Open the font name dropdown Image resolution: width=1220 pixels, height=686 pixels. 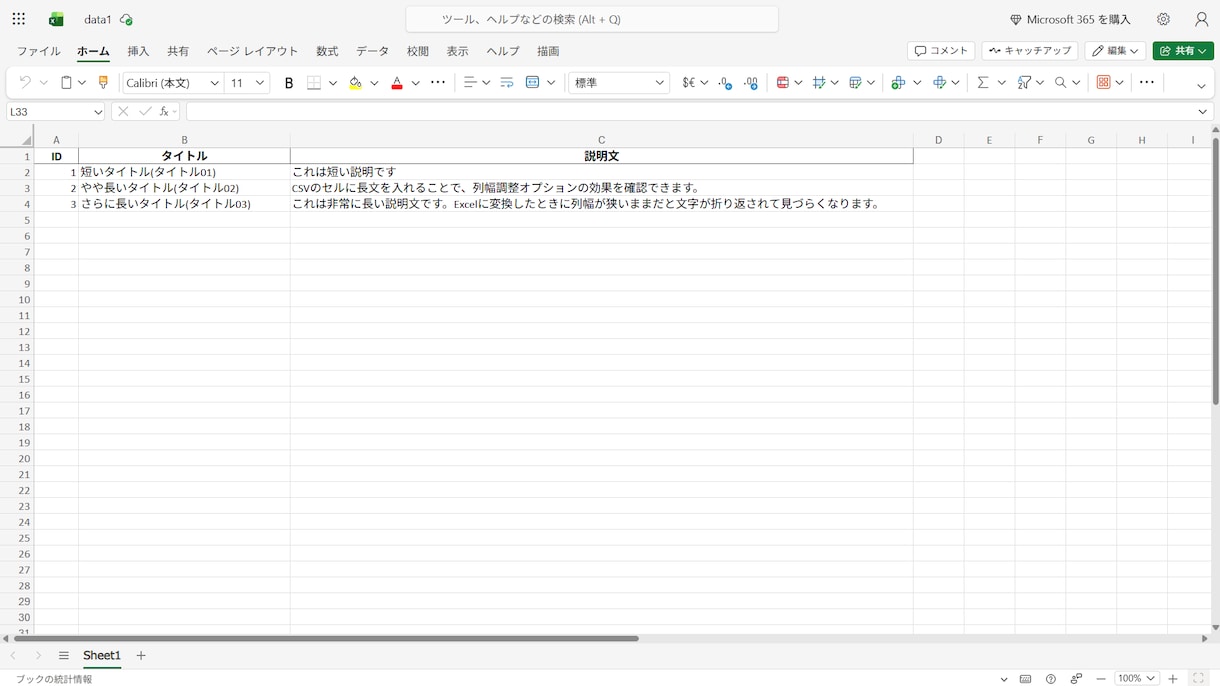215,83
